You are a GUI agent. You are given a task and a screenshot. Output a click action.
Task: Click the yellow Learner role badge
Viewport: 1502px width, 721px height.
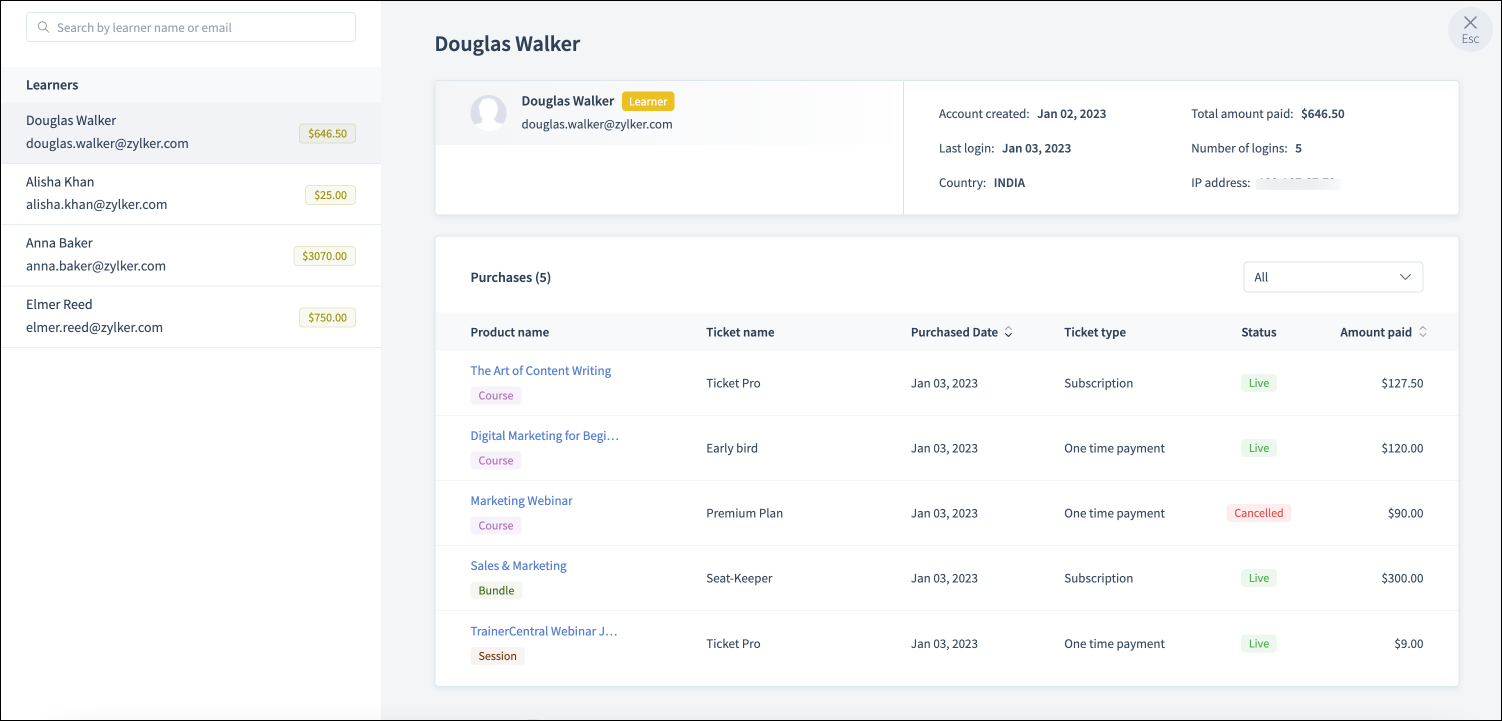click(648, 101)
